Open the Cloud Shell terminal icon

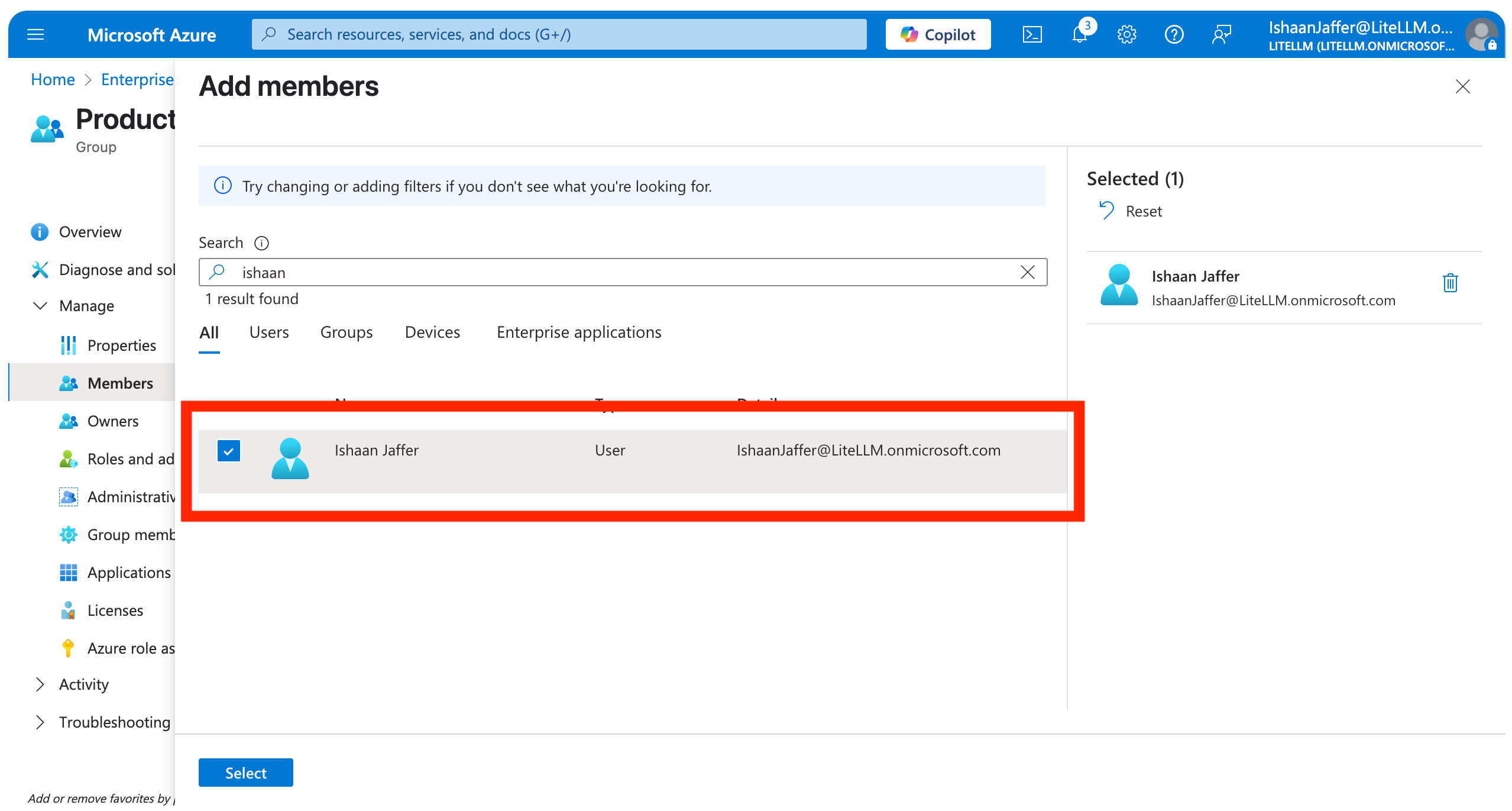click(x=1032, y=35)
